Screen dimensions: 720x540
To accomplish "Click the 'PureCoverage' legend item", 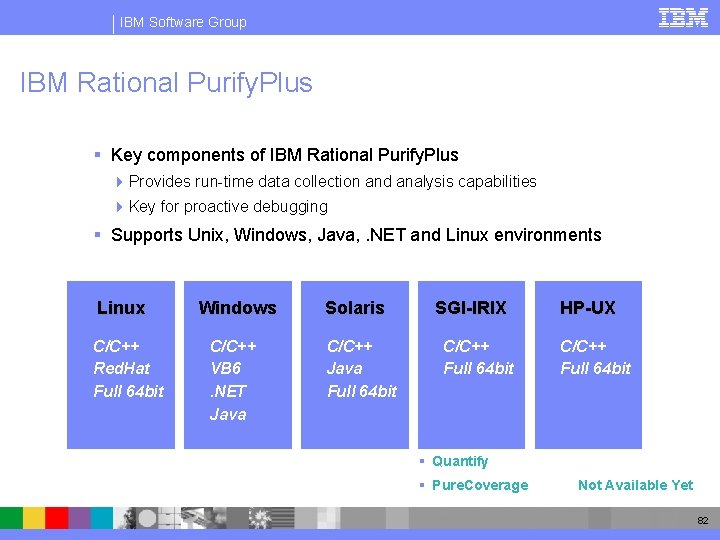I will (x=480, y=485).
